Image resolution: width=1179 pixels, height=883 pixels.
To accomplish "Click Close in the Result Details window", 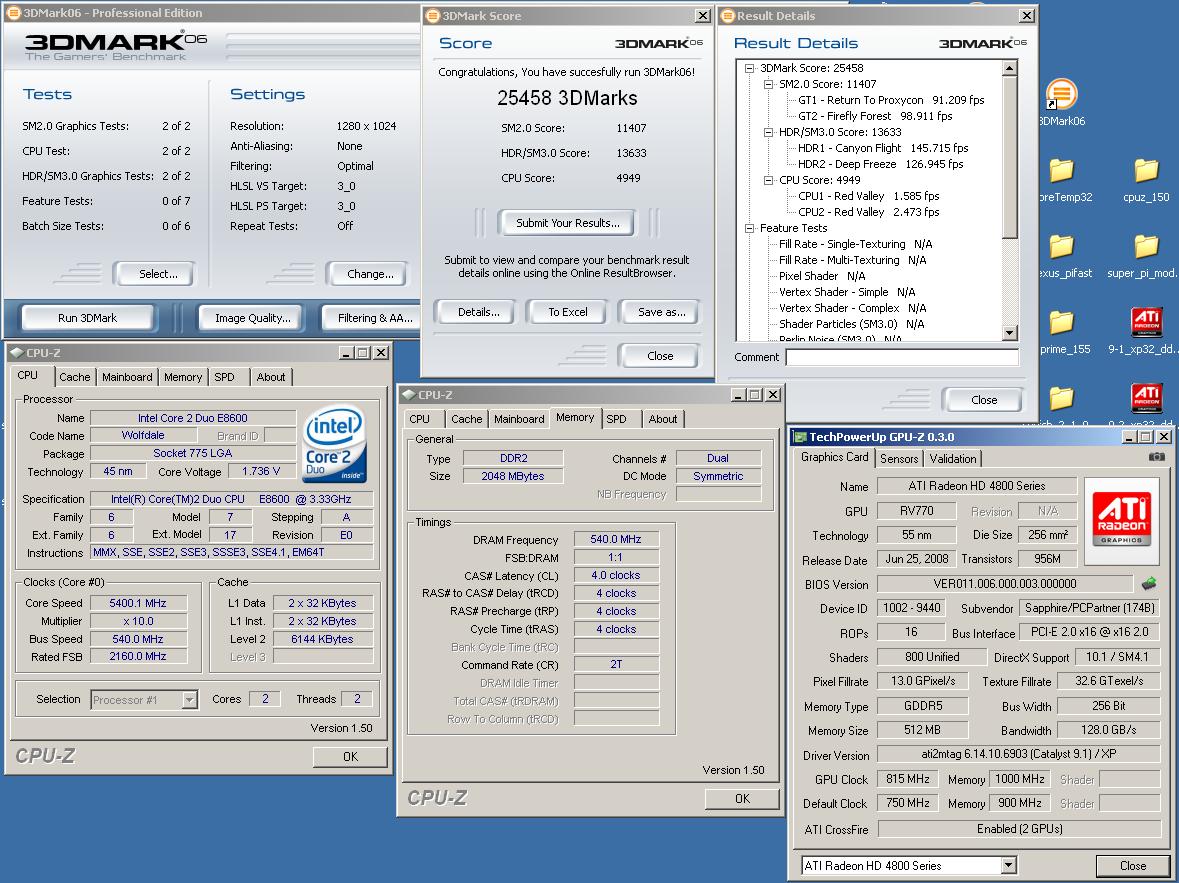I will pos(984,399).
